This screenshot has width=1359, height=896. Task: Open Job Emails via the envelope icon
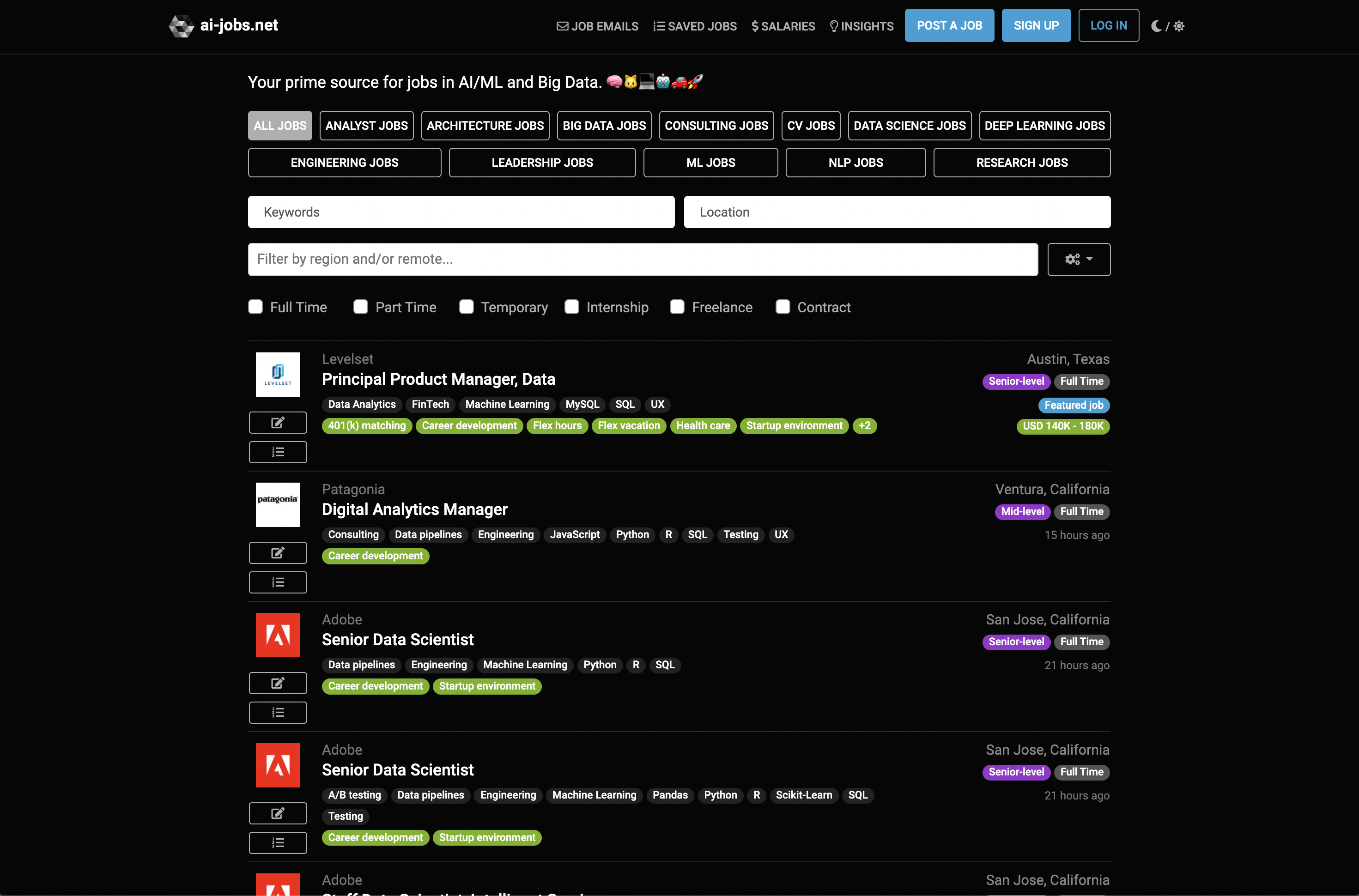pyautogui.click(x=562, y=26)
